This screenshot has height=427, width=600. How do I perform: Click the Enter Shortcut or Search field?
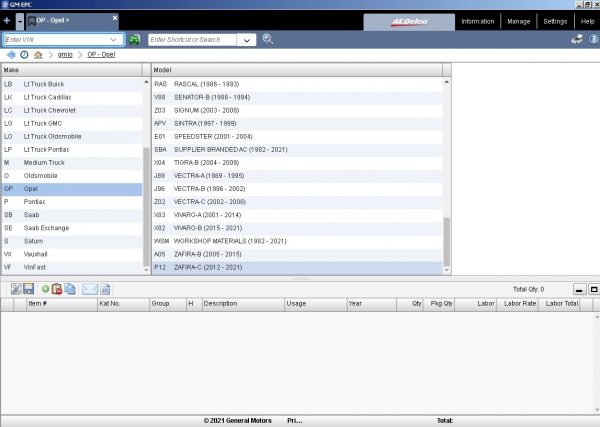192,40
